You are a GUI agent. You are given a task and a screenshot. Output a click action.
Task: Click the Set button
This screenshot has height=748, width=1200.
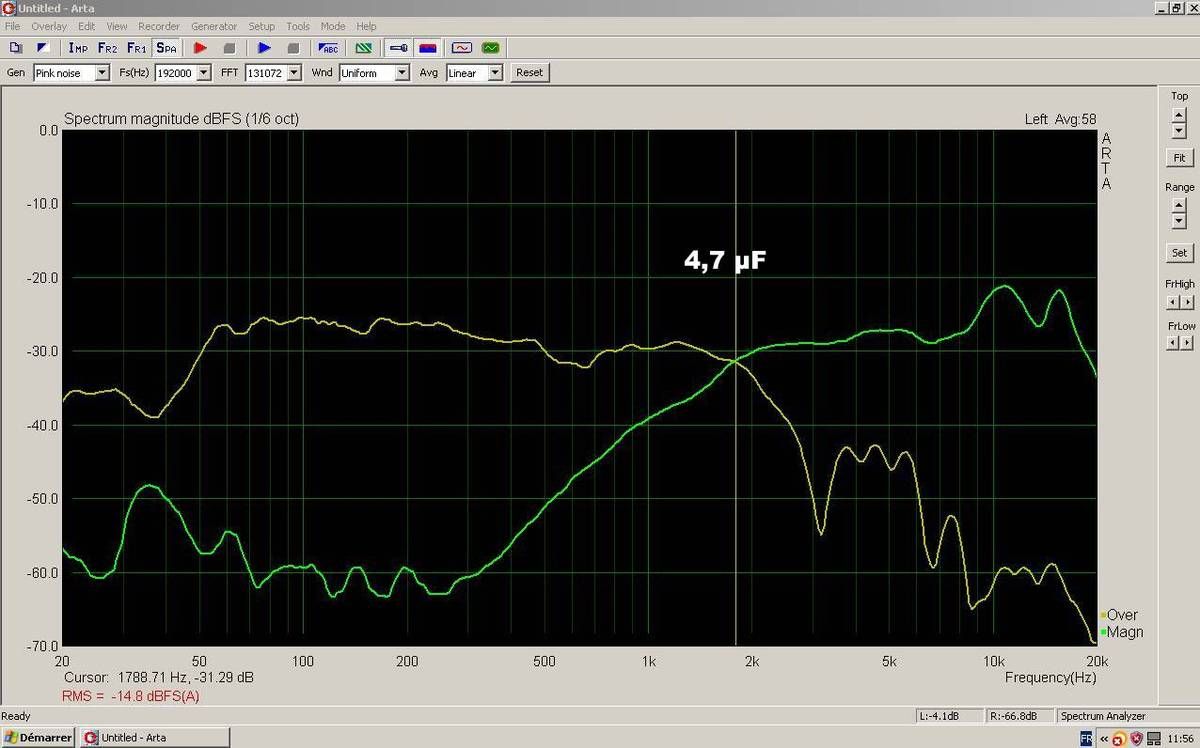(x=1179, y=253)
